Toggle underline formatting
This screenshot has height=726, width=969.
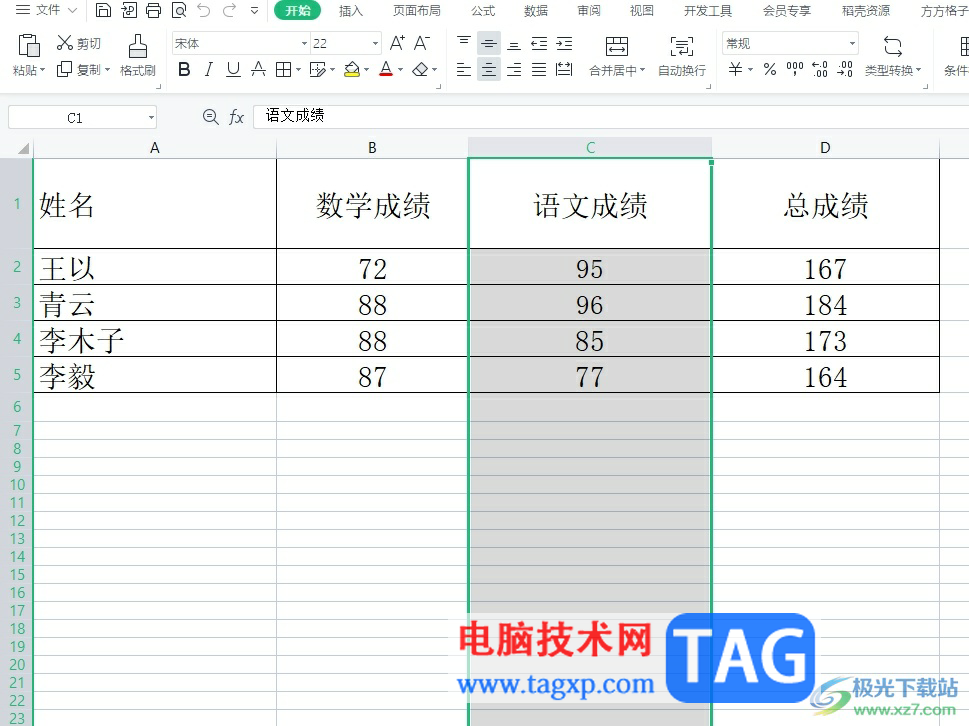[x=233, y=69]
